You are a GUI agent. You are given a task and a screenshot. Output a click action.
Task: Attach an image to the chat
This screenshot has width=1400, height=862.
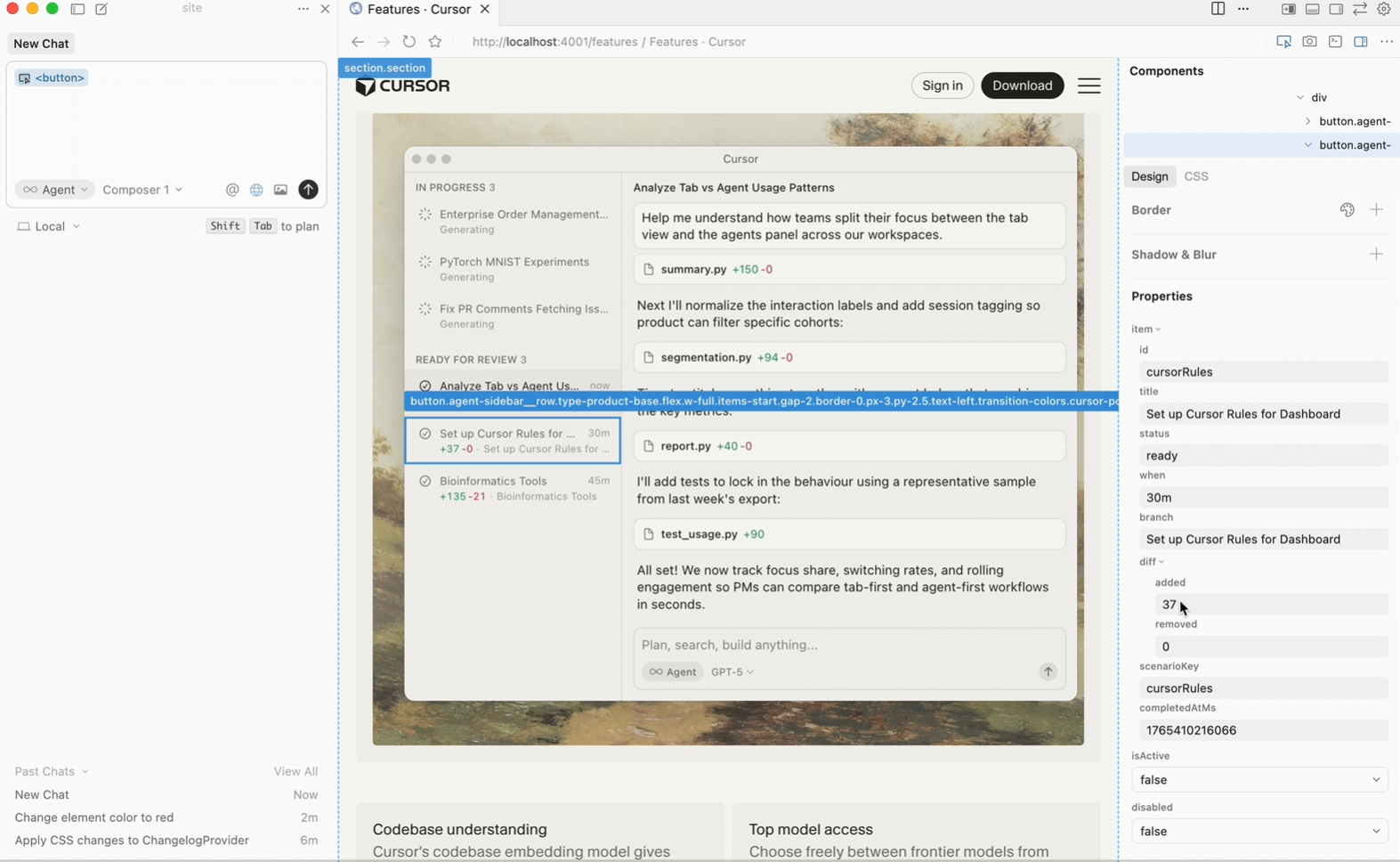(280, 190)
